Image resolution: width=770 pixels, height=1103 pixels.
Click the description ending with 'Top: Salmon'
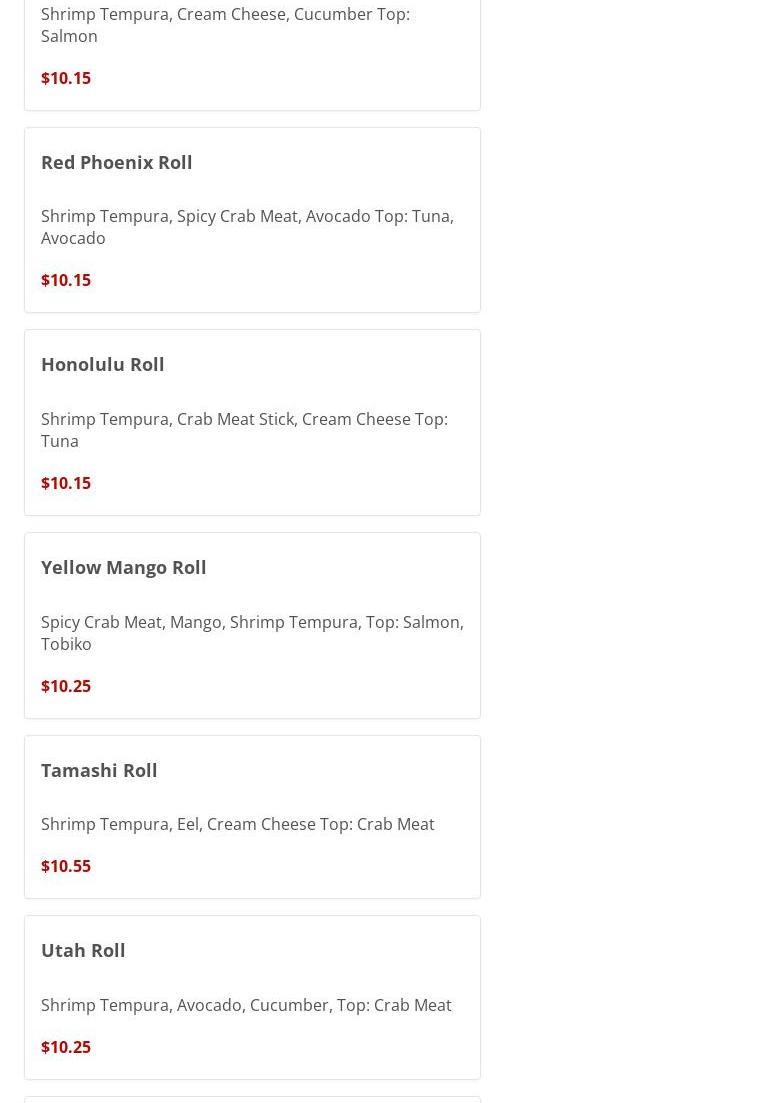[225, 25]
